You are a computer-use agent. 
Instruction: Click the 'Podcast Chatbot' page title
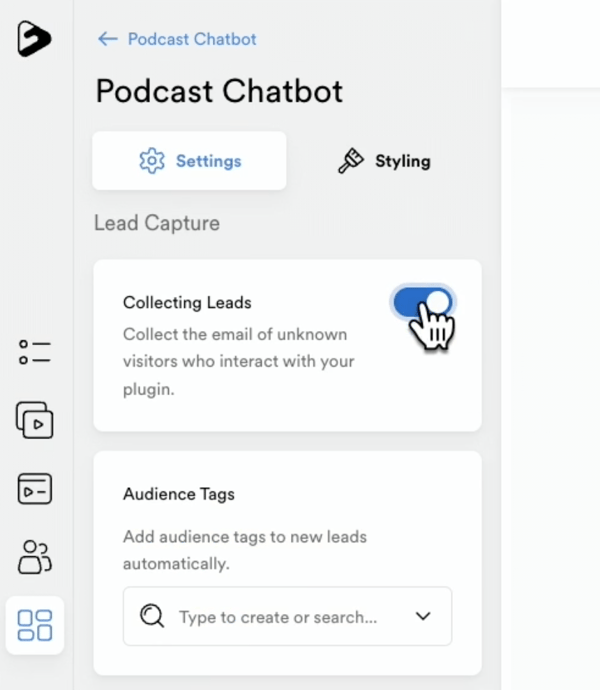point(219,92)
